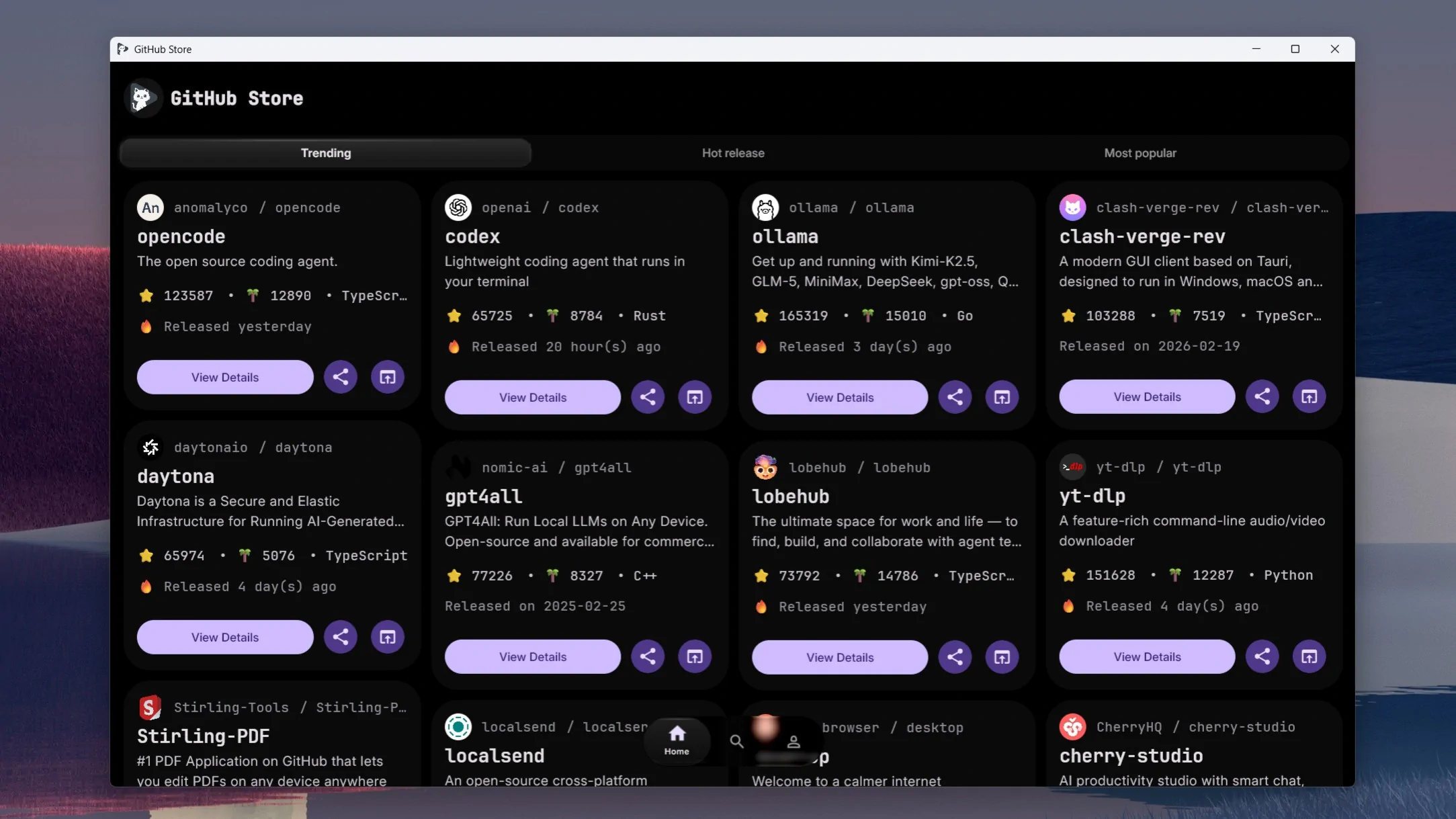Viewport: 1456px width, 819px height.
Task: Open the search icon in the bottom dock
Action: pyautogui.click(x=736, y=741)
